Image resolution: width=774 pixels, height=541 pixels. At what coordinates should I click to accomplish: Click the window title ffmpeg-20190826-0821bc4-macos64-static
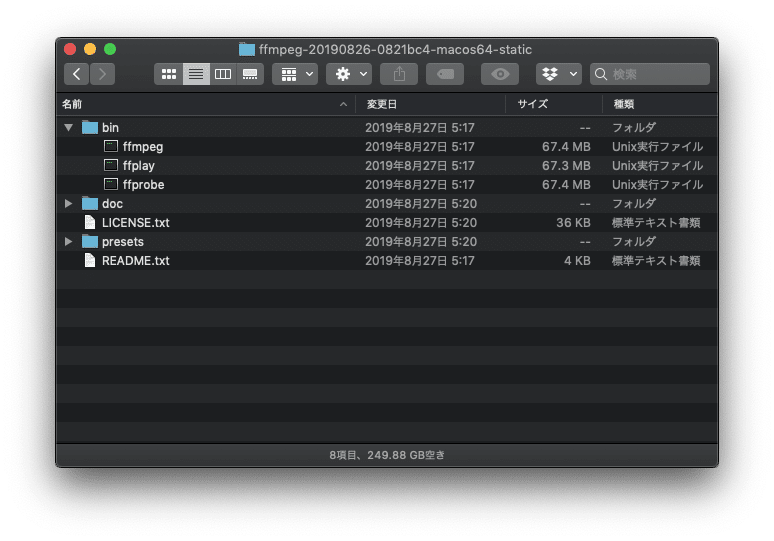[395, 49]
